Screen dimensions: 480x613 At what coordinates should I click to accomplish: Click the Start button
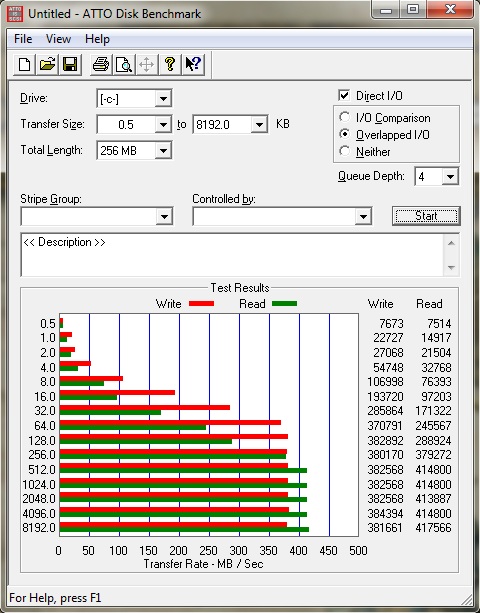coord(426,216)
